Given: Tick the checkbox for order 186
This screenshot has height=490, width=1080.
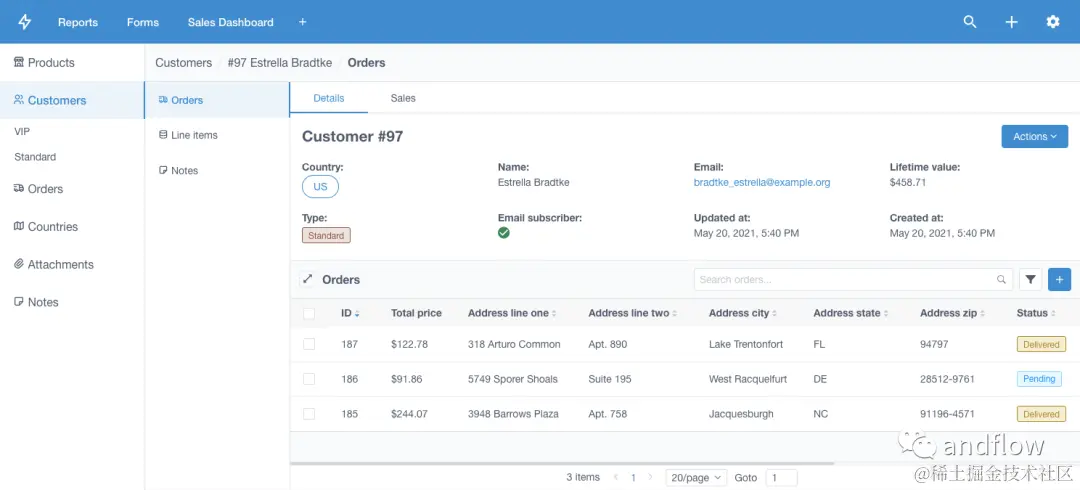Looking at the screenshot, I should (309, 379).
